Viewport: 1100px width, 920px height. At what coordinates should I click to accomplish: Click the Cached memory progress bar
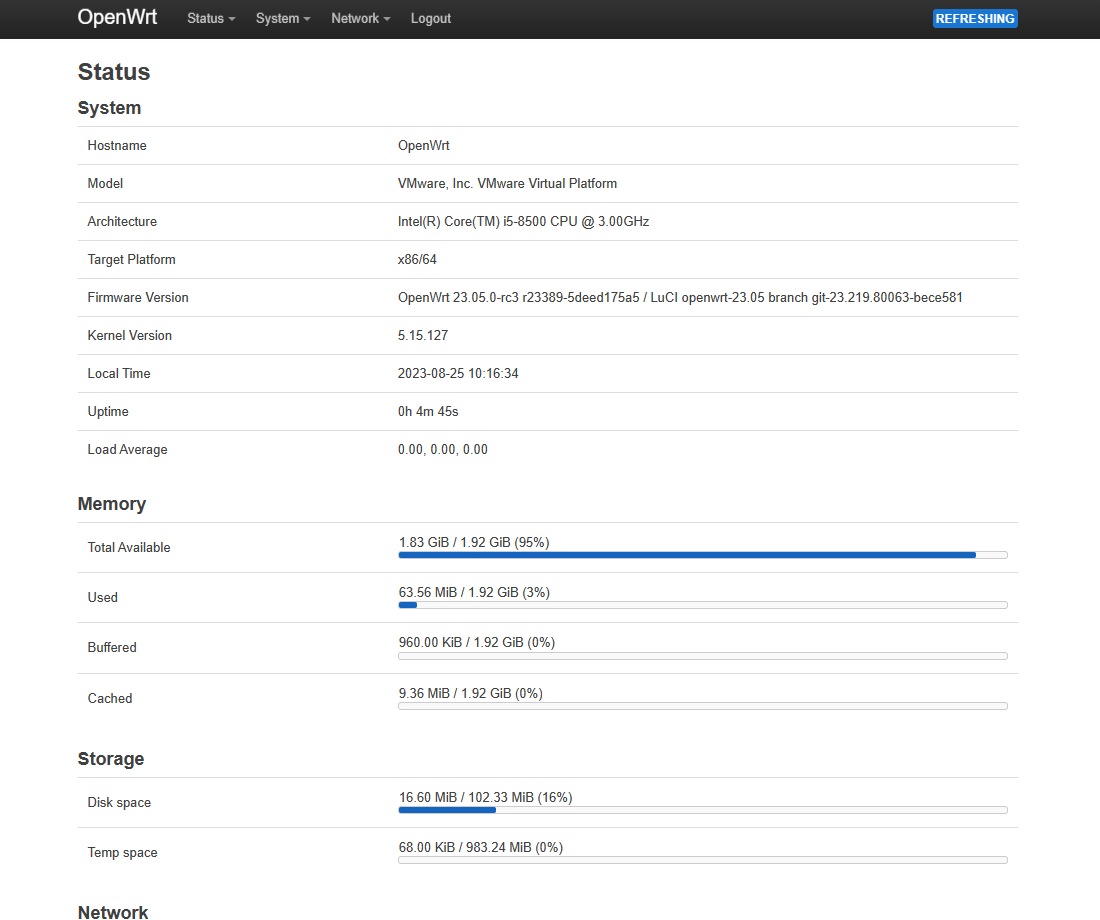[x=702, y=706]
